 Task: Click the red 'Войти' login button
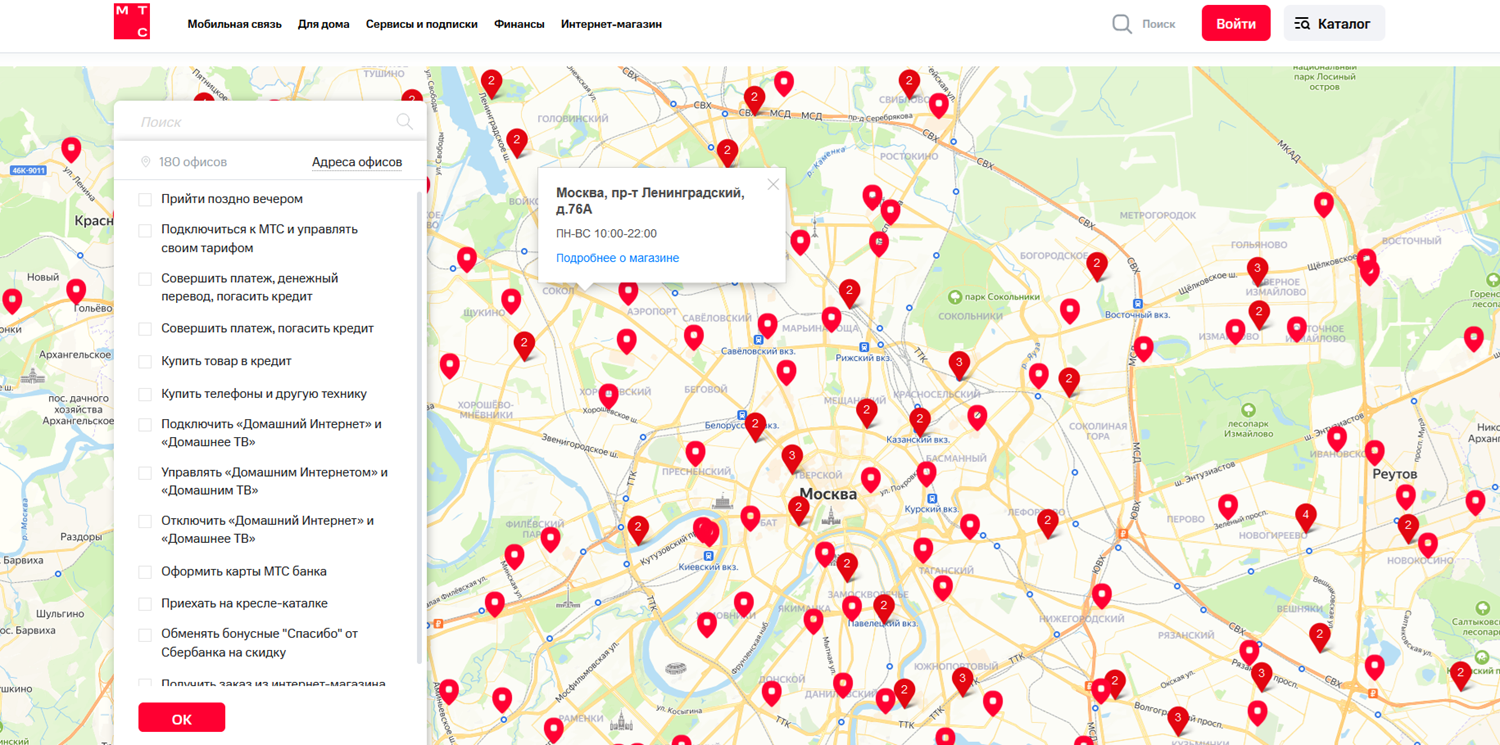[x=1236, y=23]
